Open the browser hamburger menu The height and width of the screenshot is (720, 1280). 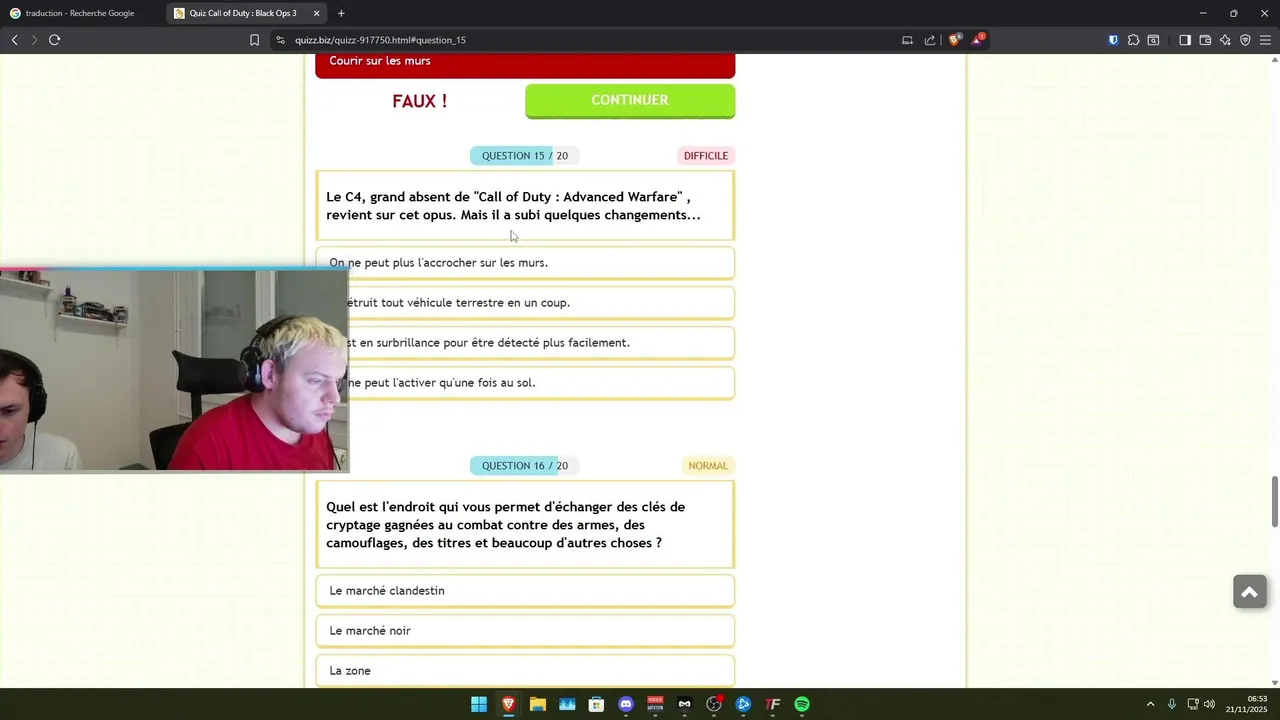tap(1265, 40)
